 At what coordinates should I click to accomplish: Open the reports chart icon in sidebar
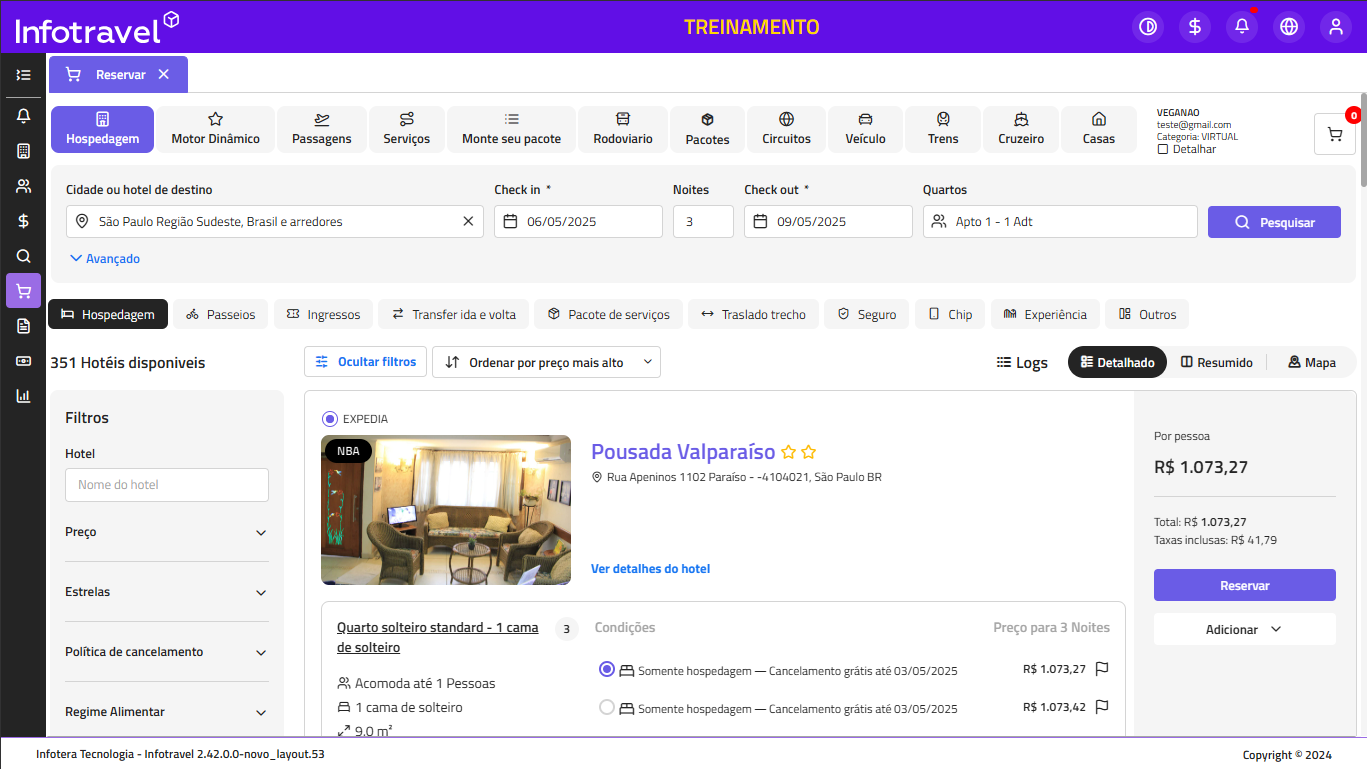23,395
